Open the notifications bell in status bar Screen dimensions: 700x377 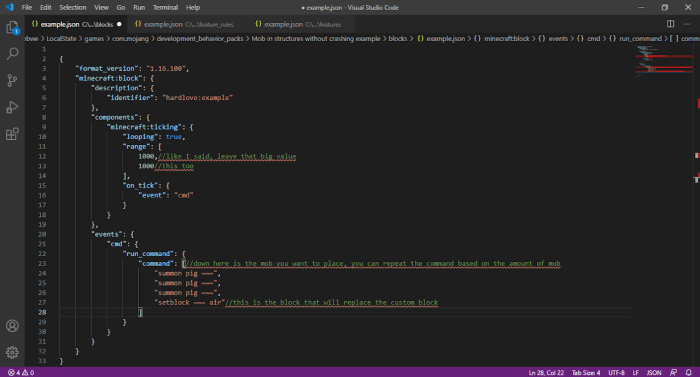click(x=688, y=372)
